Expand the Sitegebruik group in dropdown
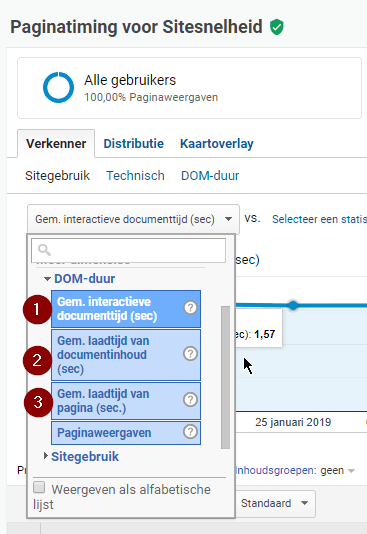 [x=46, y=456]
